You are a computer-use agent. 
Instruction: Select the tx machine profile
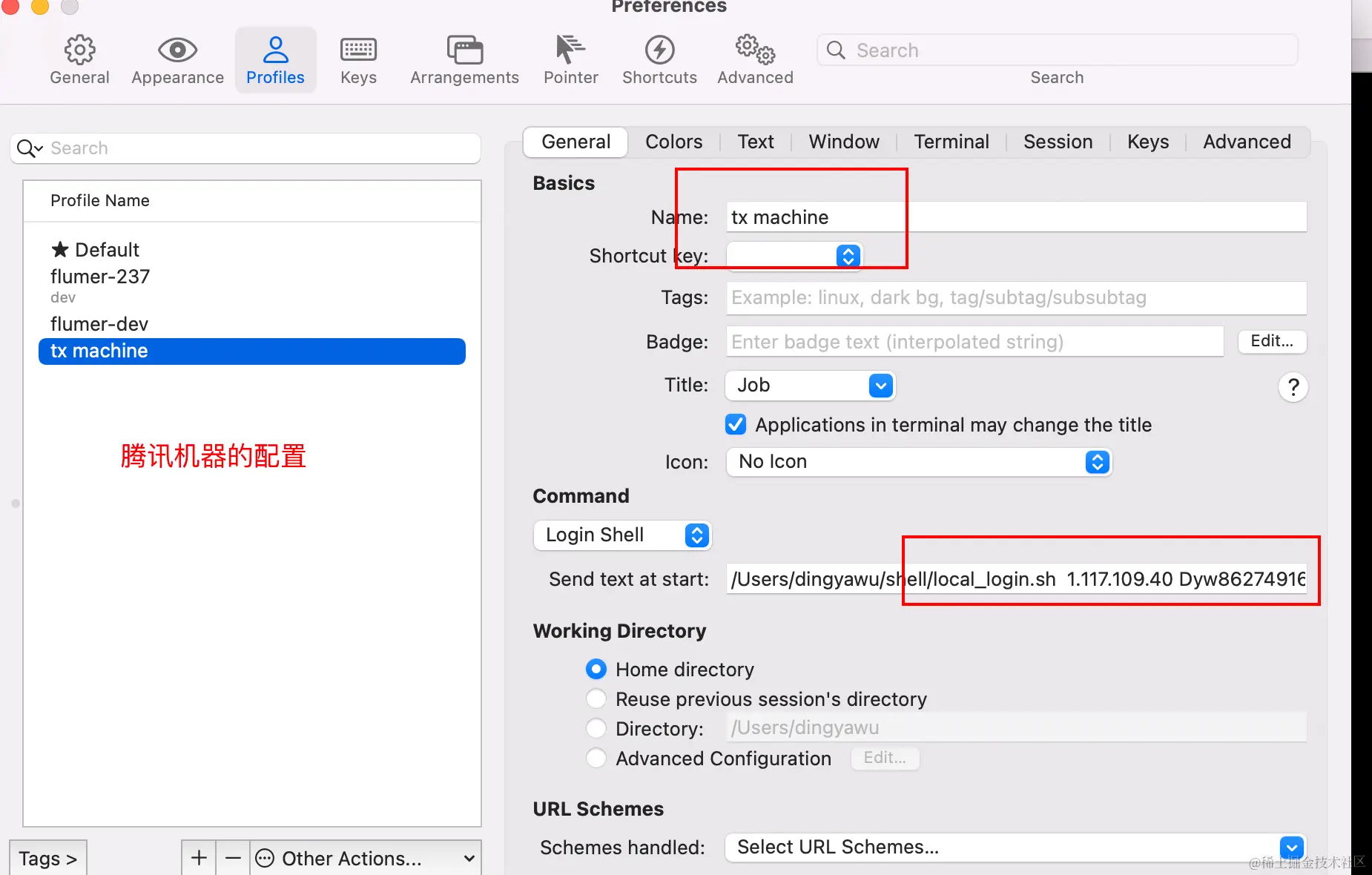click(x=252, y=351)
